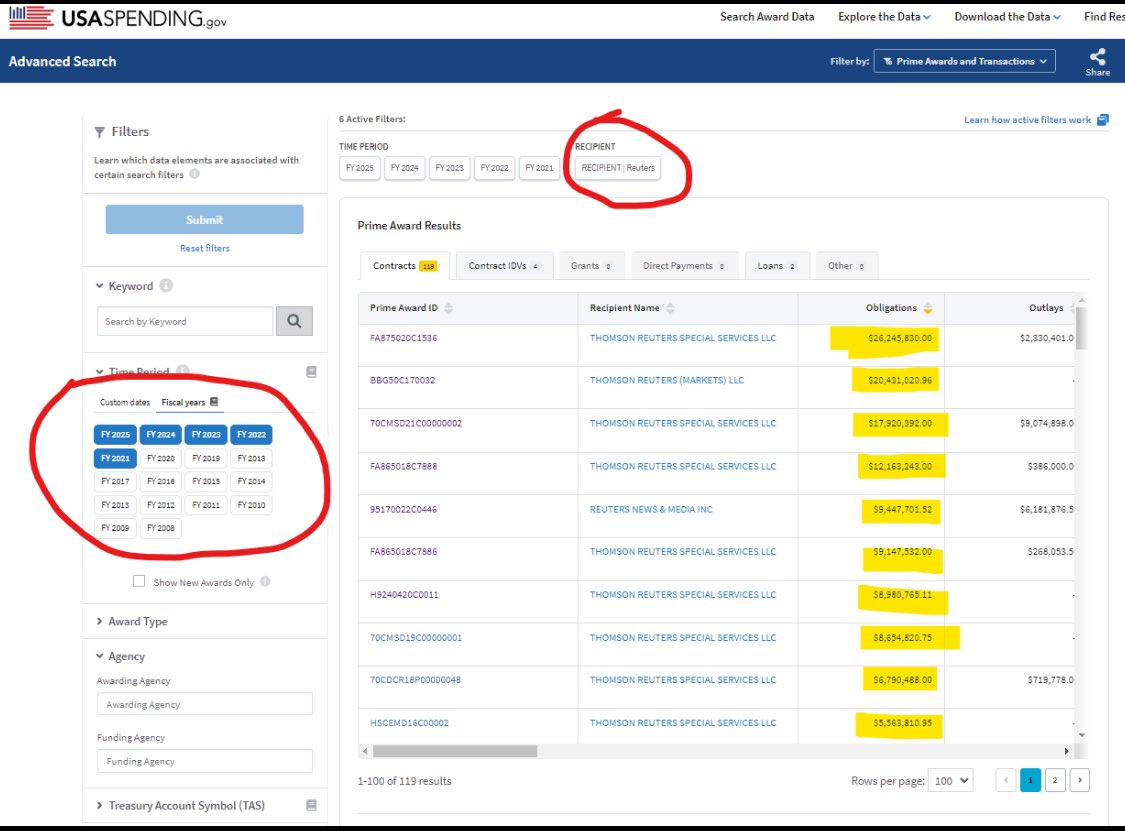Expand Treasury Account Symbol (TAS) section
The image size is (1125, 831).
pyautogui.click(x=181, y=805)
